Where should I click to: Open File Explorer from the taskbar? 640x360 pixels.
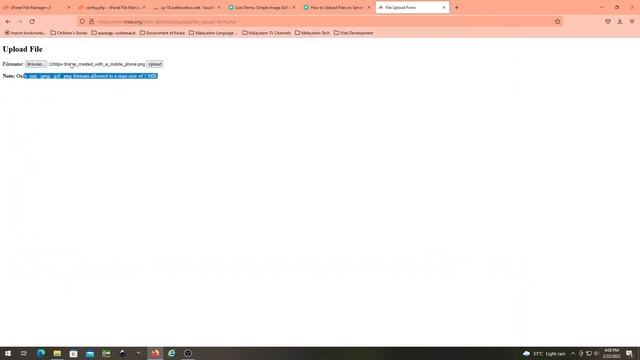pyautogui.click(x=57, y=353)
